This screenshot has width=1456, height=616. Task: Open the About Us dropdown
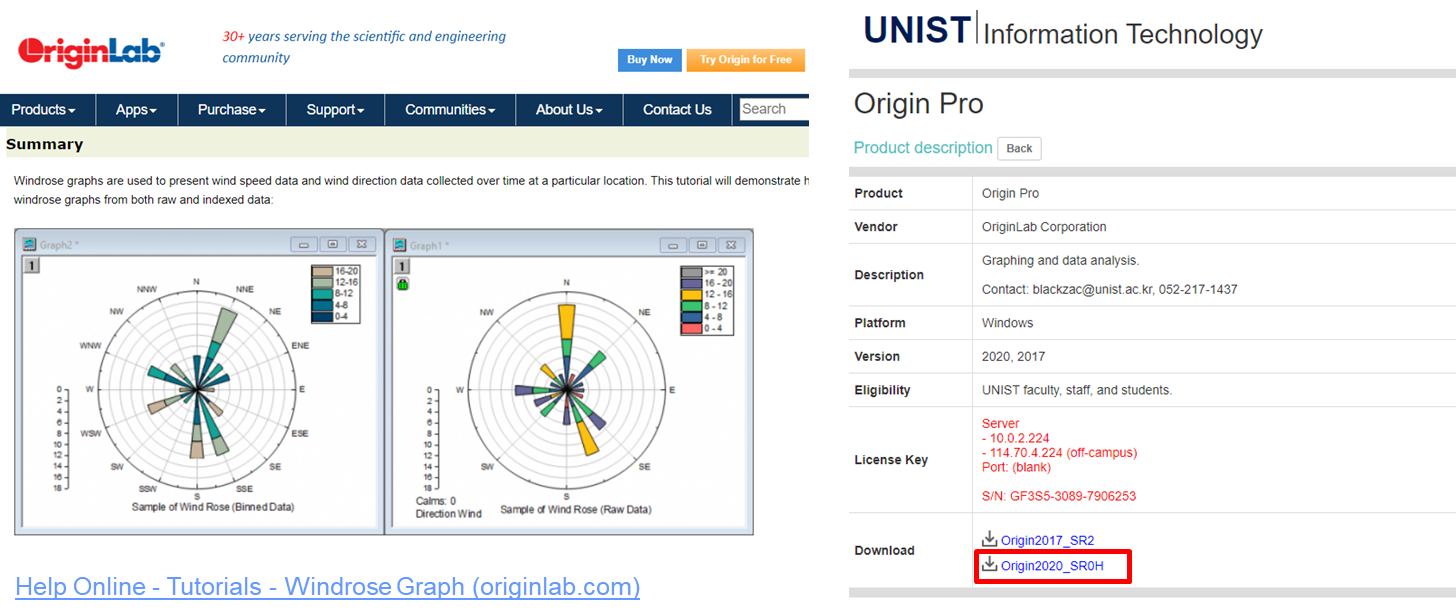[569, 110]
